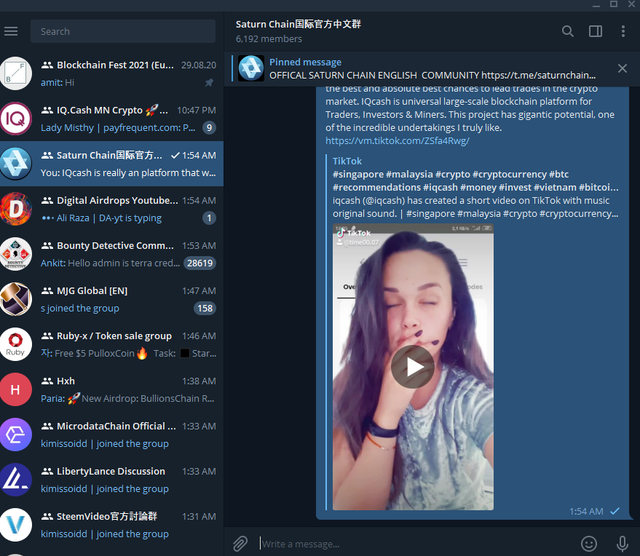Play the TikTok video preview
The image size is (640, 556).
(x=412, y=367)
